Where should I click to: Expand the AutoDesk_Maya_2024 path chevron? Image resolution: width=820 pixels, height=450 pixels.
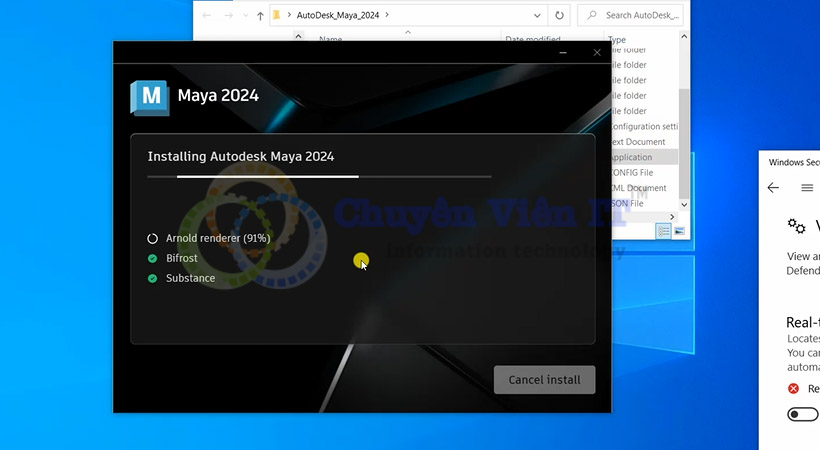click(387, 16)
